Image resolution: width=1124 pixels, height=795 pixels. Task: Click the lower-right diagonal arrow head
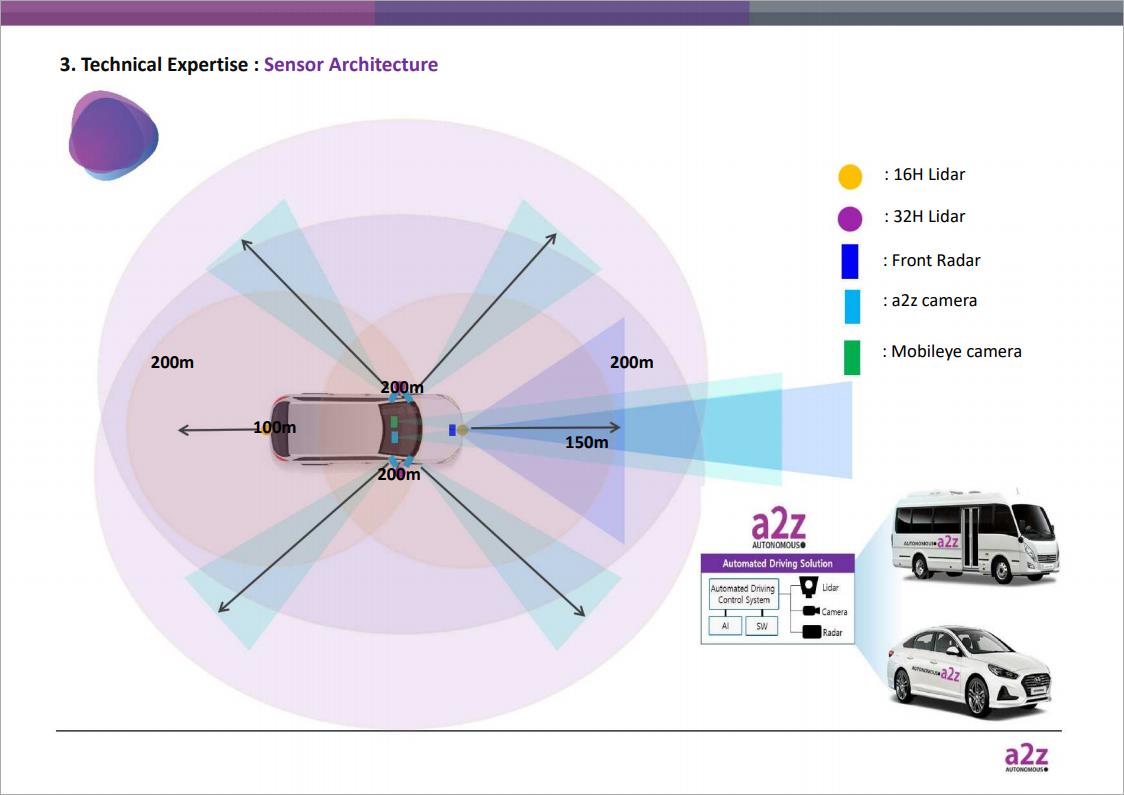point(581,611)
